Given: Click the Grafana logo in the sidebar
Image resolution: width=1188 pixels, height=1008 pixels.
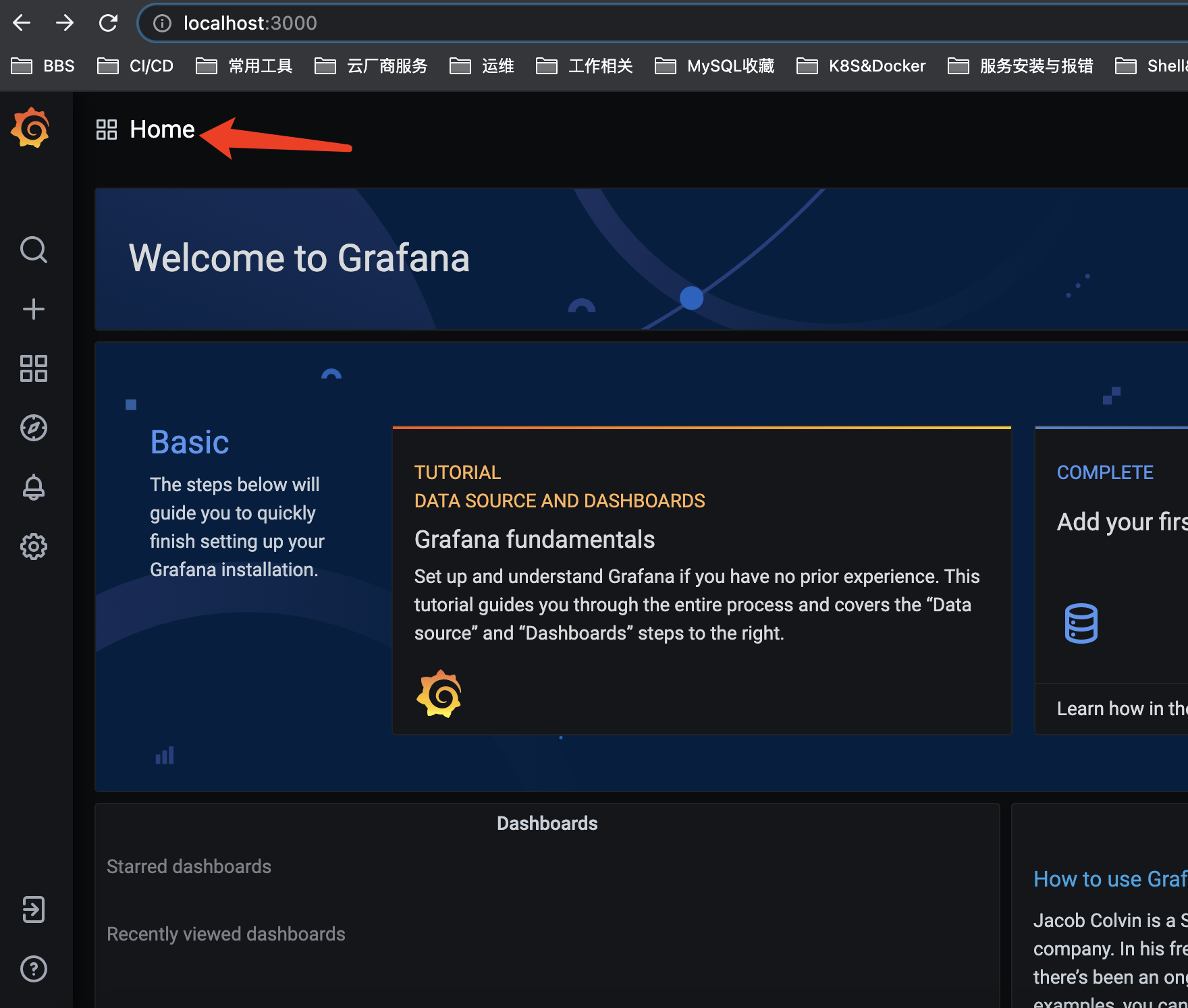Looking at the screenshot, I should (30, 128).
